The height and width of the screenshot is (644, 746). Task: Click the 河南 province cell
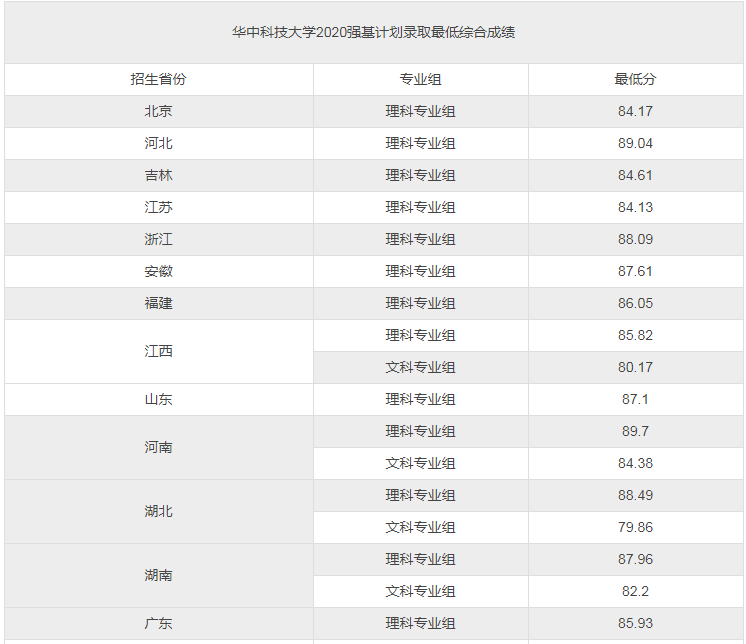[x=158, y=447]
